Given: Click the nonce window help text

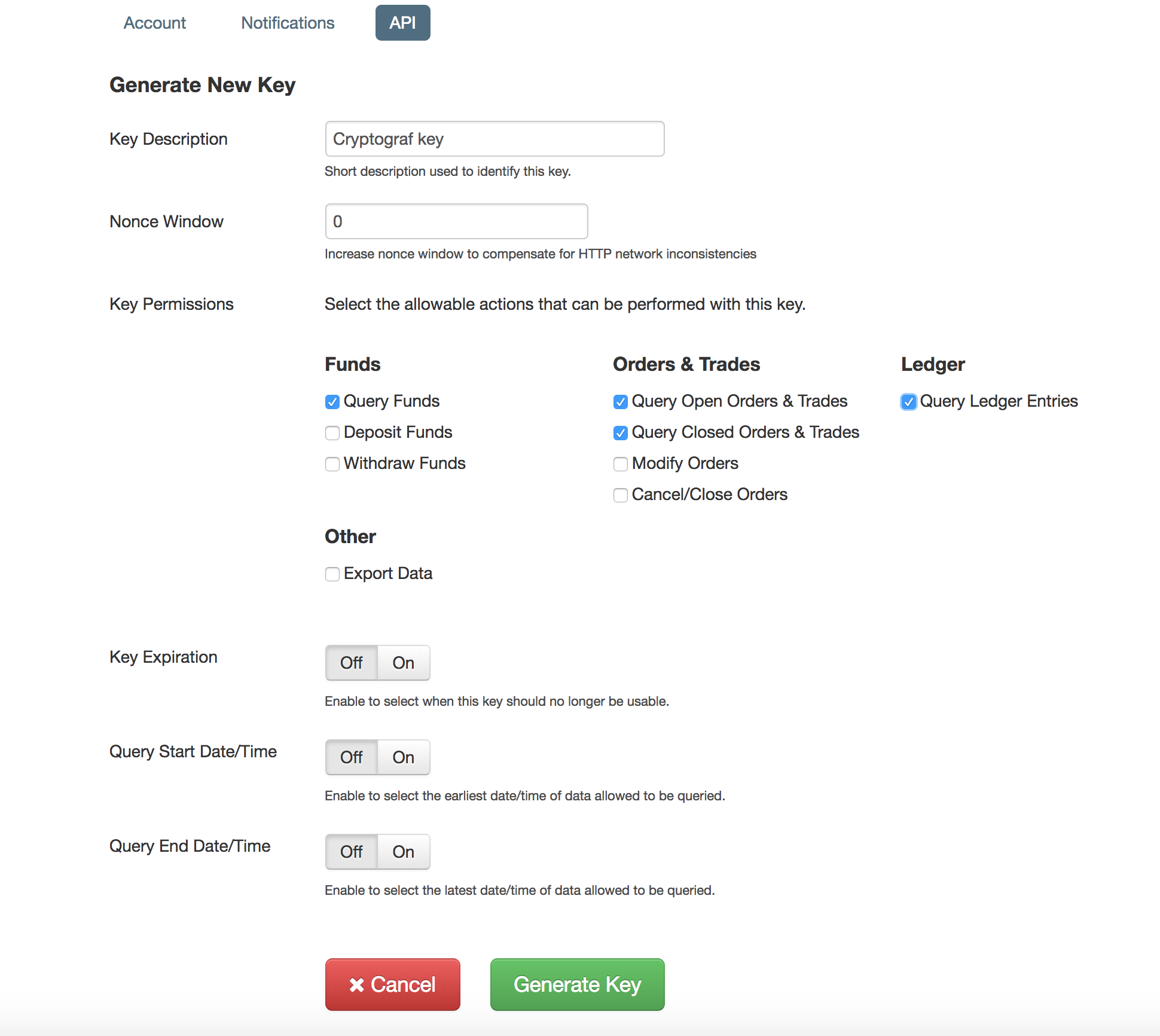Looking at the screenshot, I should (x=541, y=254).
